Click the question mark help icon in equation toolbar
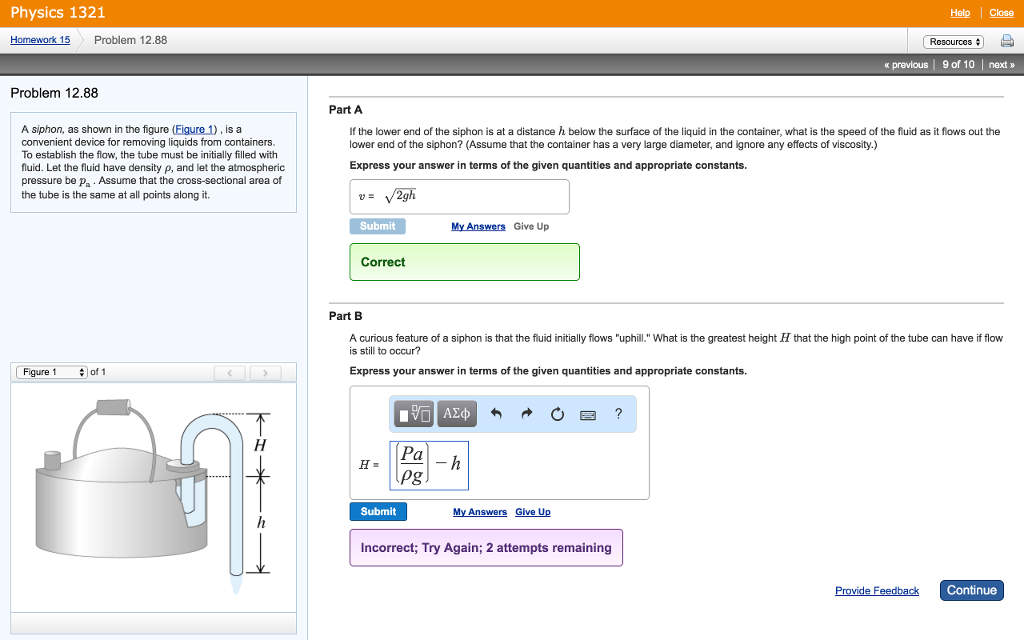The image size is (1024, 640). point(619,413)
